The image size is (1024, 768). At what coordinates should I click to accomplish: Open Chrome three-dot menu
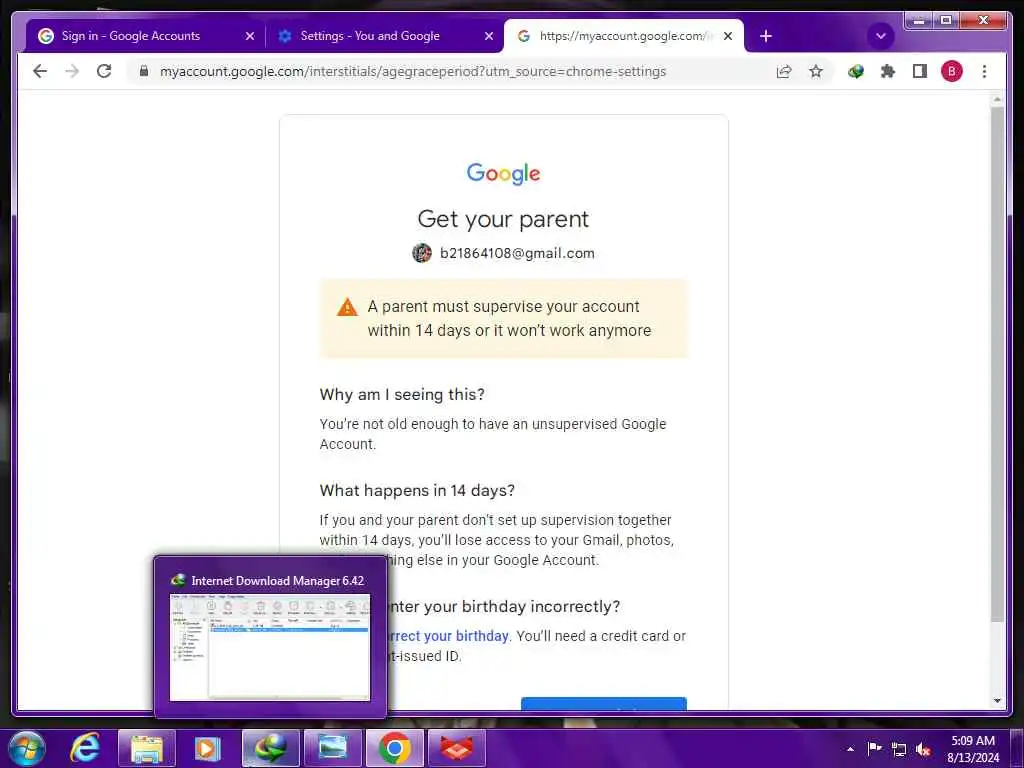pyautogui.click(x=984, y=71)
